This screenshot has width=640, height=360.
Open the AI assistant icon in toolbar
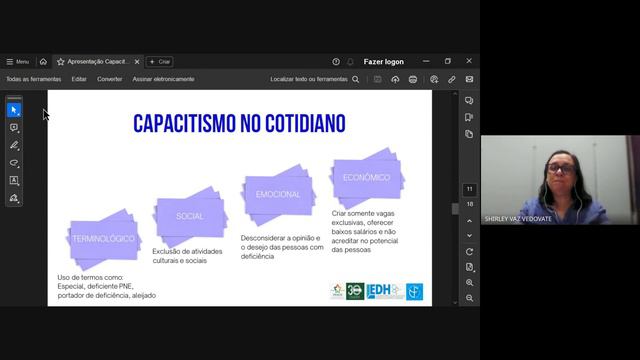(434, 79)
